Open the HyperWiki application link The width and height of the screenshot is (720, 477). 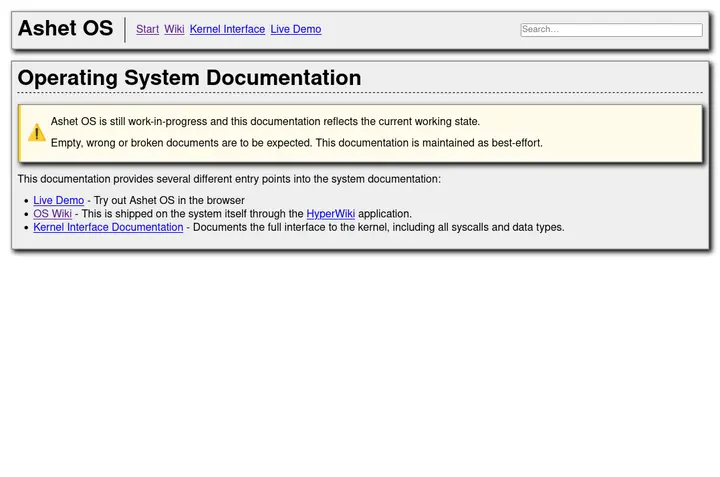(x=330, y=214)
